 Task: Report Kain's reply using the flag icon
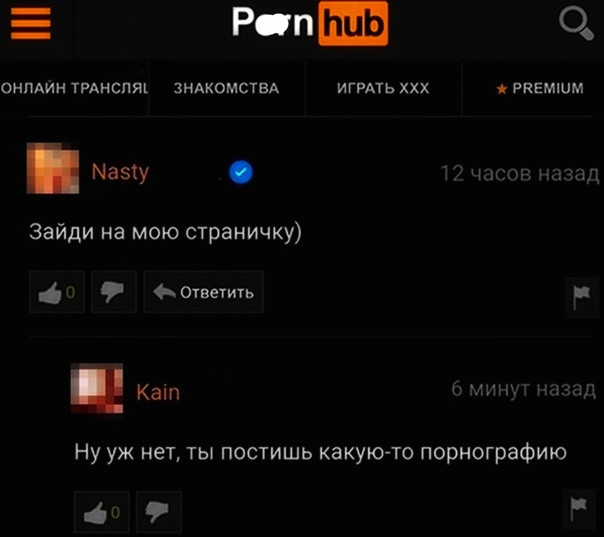[579, 509]
